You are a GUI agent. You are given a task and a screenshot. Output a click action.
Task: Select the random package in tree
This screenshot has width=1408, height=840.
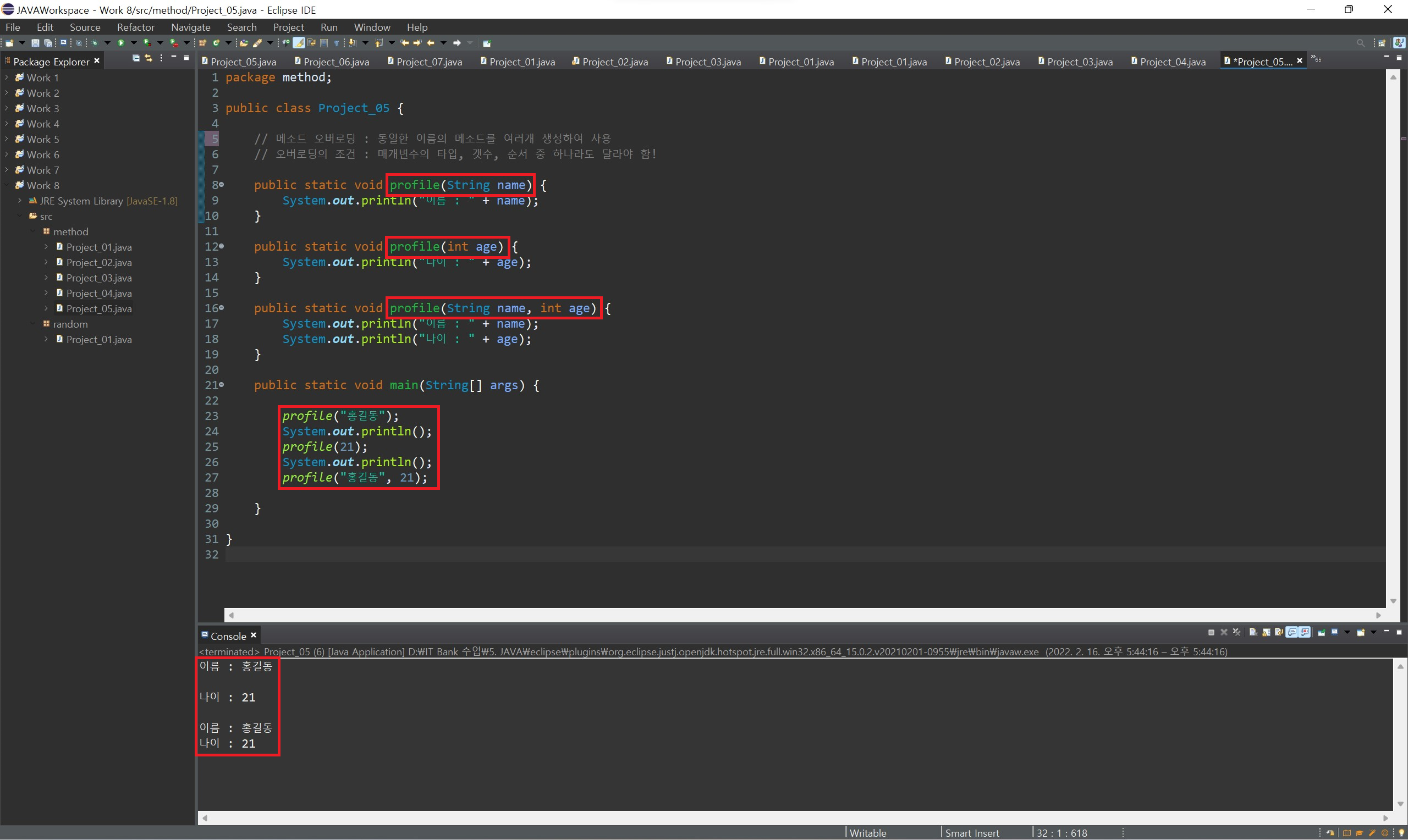tap(70, 324)
